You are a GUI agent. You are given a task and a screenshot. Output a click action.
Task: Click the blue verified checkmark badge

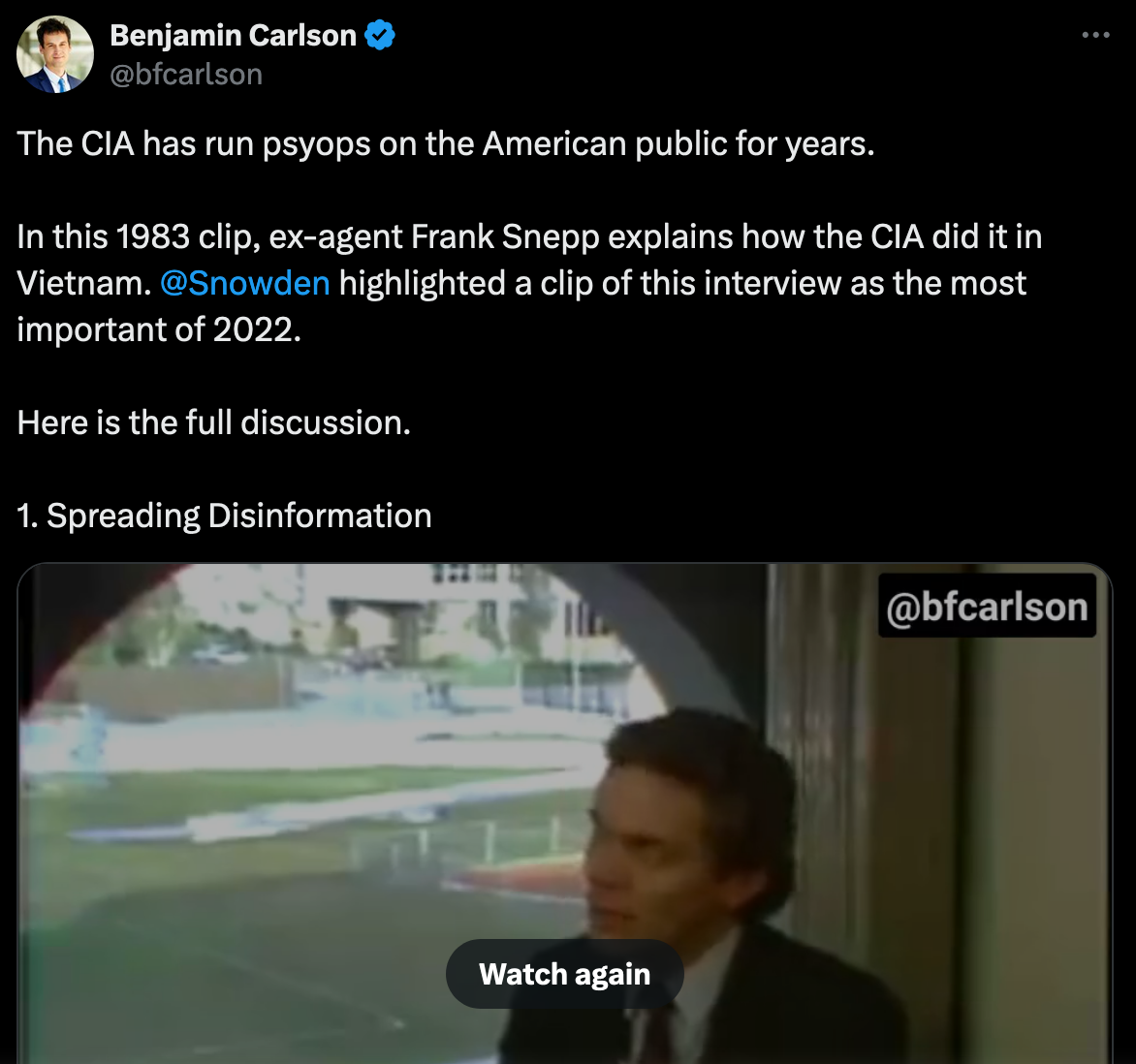click(380, 36)
